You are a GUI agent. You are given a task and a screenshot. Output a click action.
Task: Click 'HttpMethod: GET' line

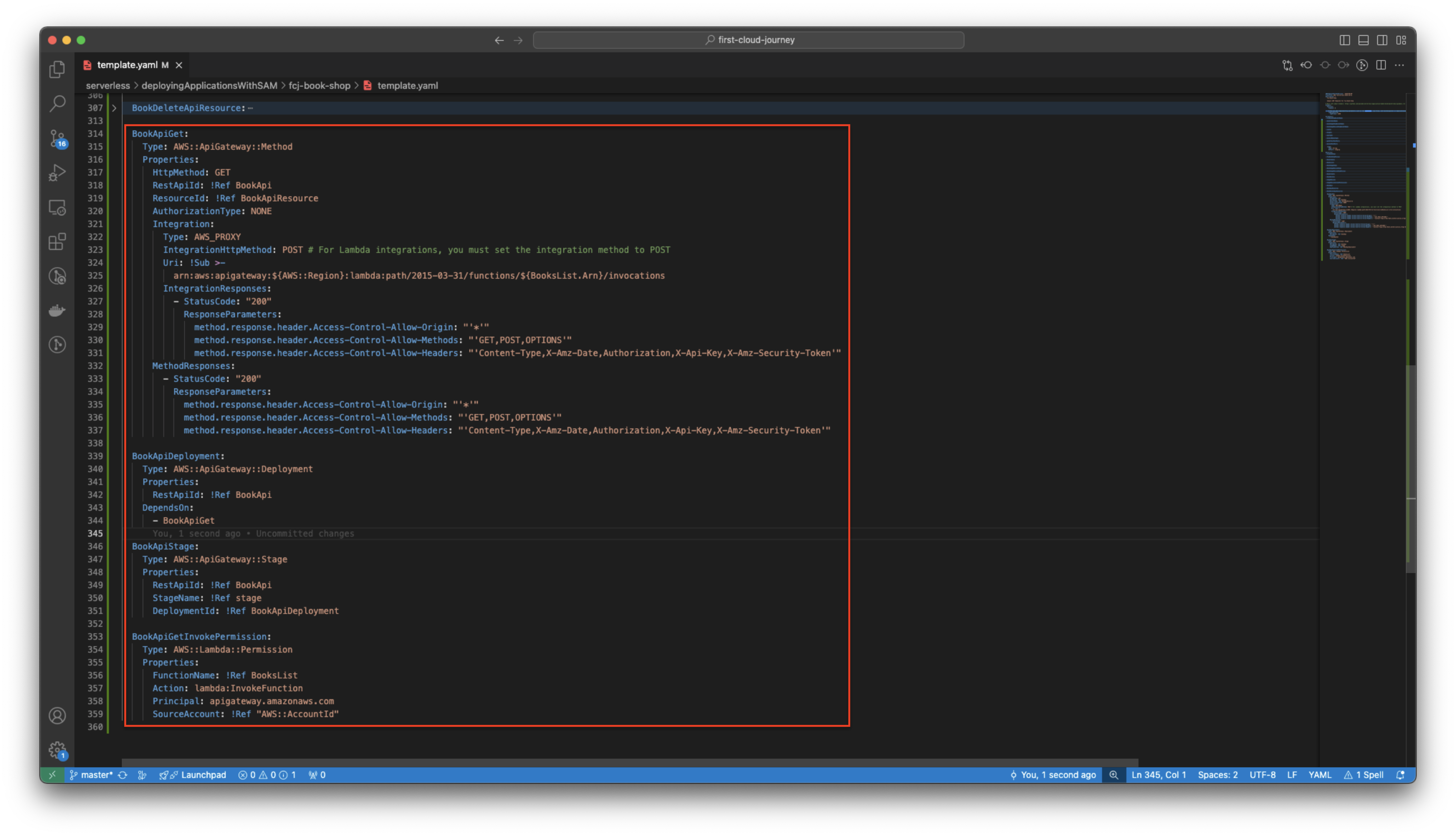191,172
